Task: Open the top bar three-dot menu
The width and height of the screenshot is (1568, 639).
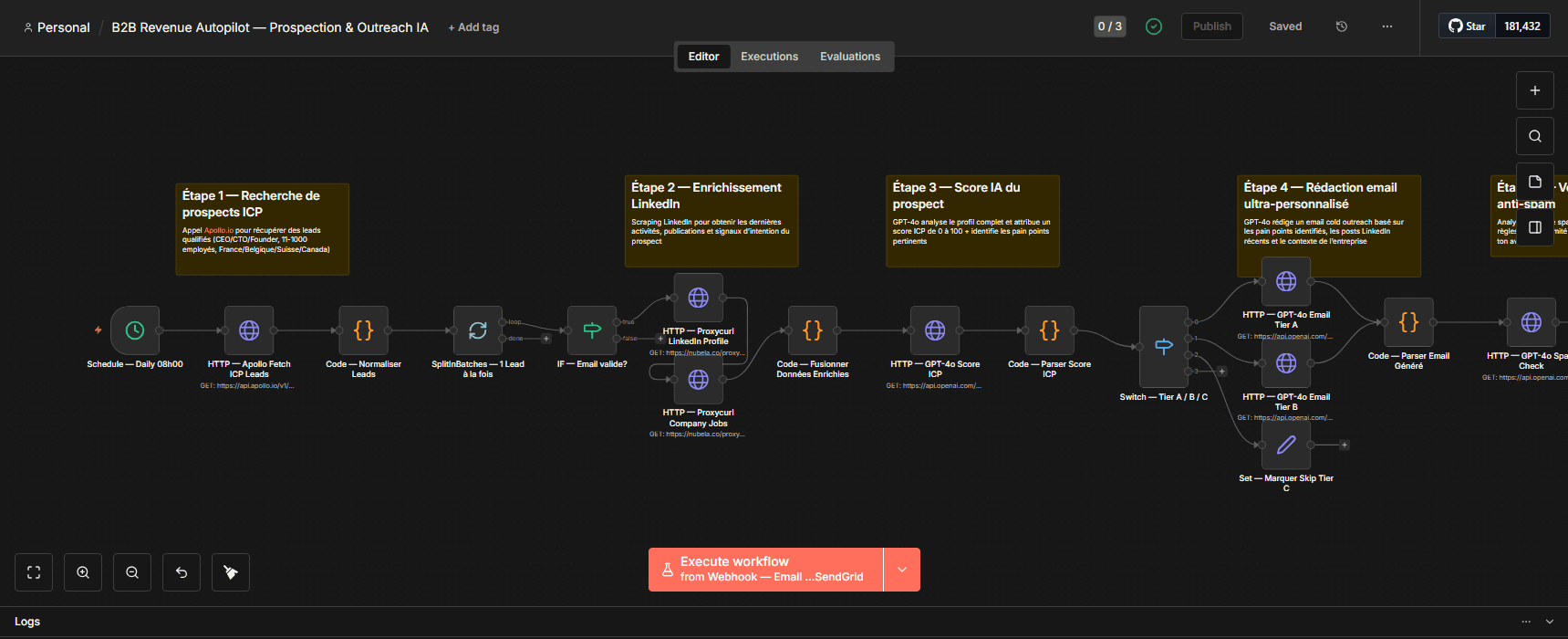Action: 1387,26
